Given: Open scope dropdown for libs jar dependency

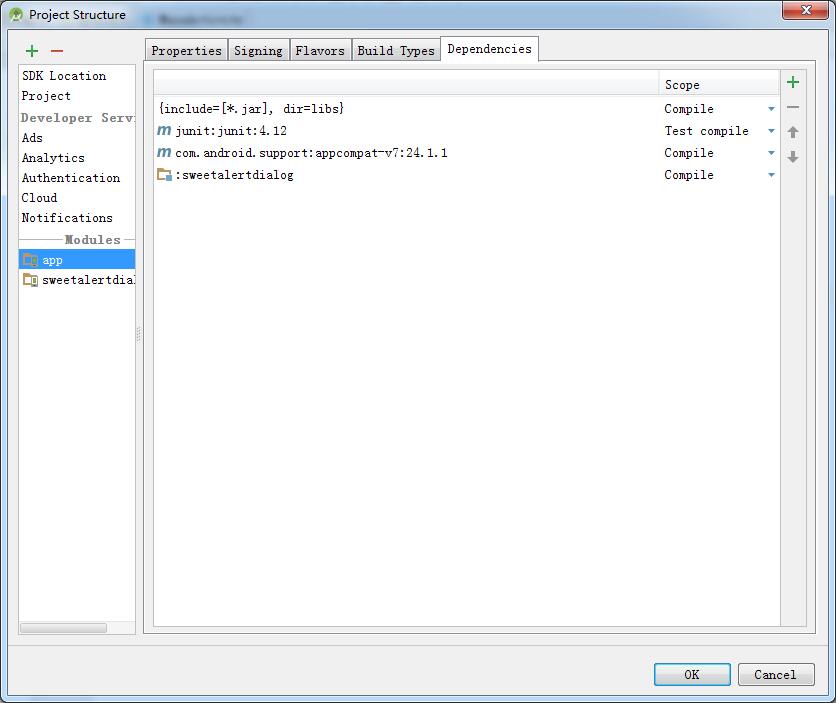Looking at the screenshot, I should point(771,109).
